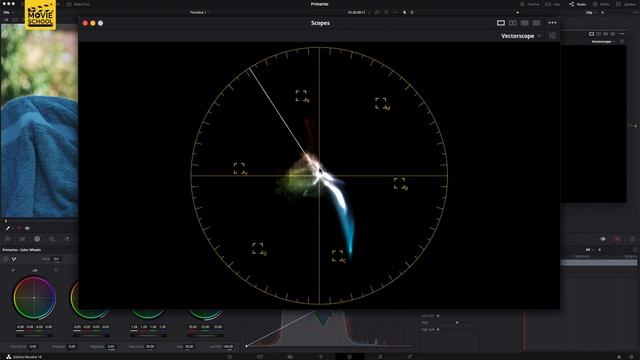Click the viewer image of blue towel
Screen dimensions: 640x360
(39, 120)
